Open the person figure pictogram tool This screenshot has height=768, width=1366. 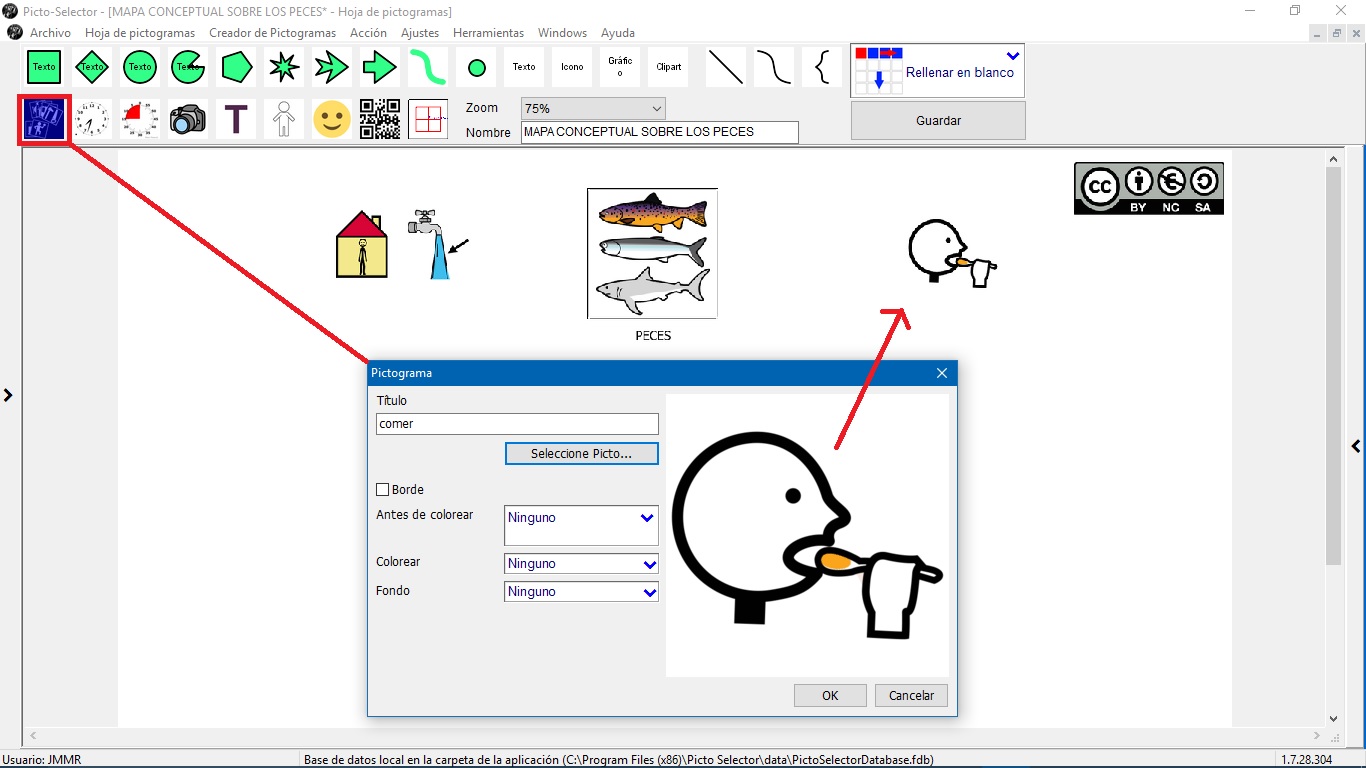click(x=283, y=118)
